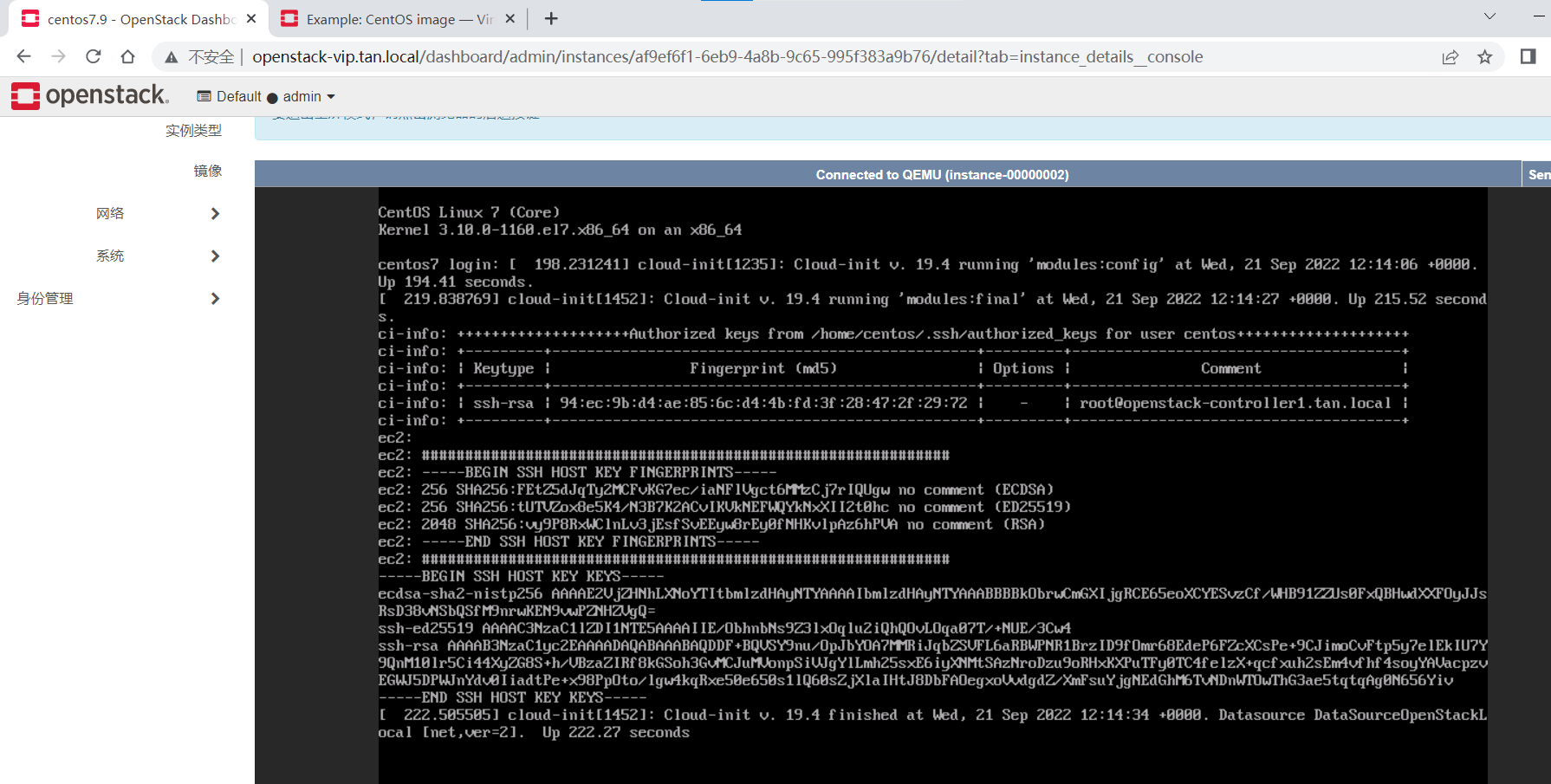The height and width of the screenshot is (784, 1551).
Task: Open the browser home page
Action: coord(128,56)
